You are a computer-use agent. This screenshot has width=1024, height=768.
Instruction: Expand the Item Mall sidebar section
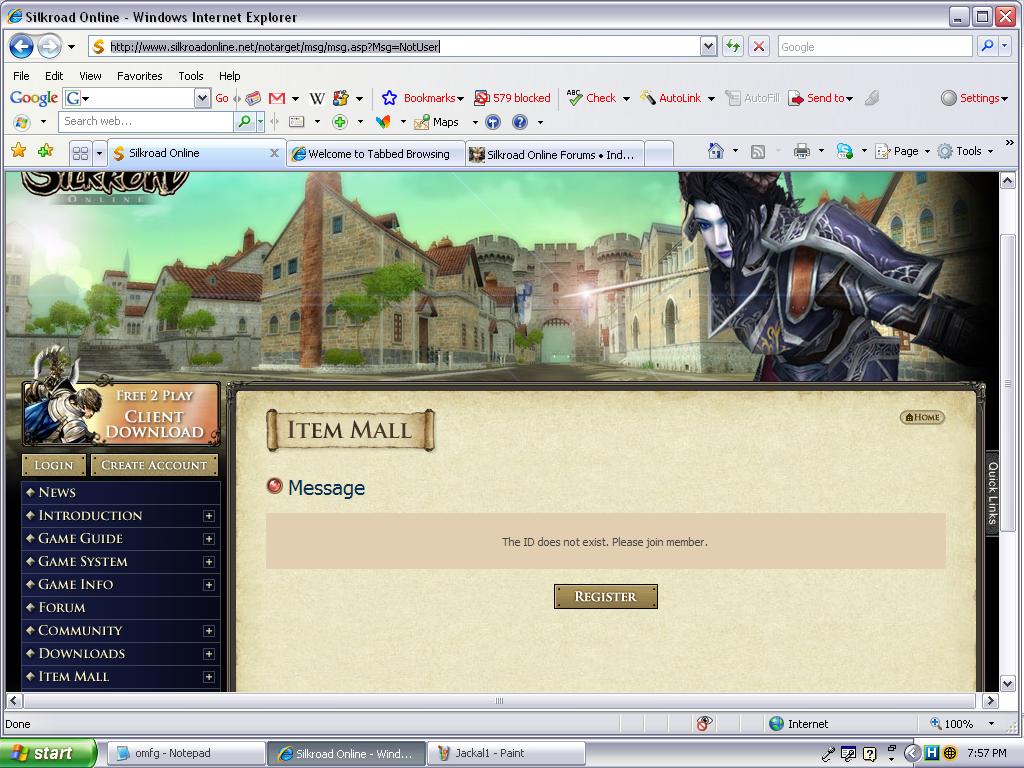208,676
